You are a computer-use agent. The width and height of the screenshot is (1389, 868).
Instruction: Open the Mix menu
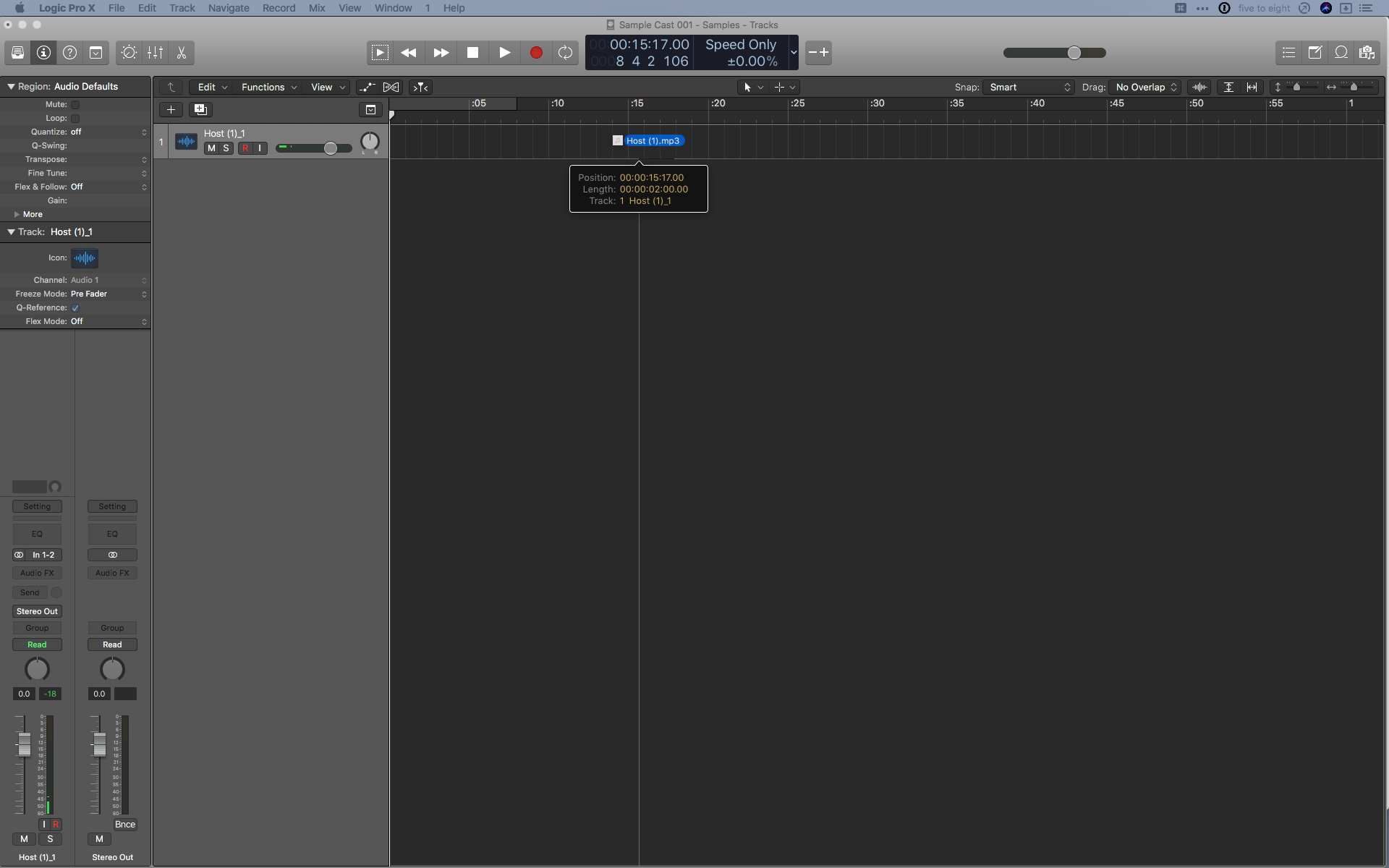317,8
